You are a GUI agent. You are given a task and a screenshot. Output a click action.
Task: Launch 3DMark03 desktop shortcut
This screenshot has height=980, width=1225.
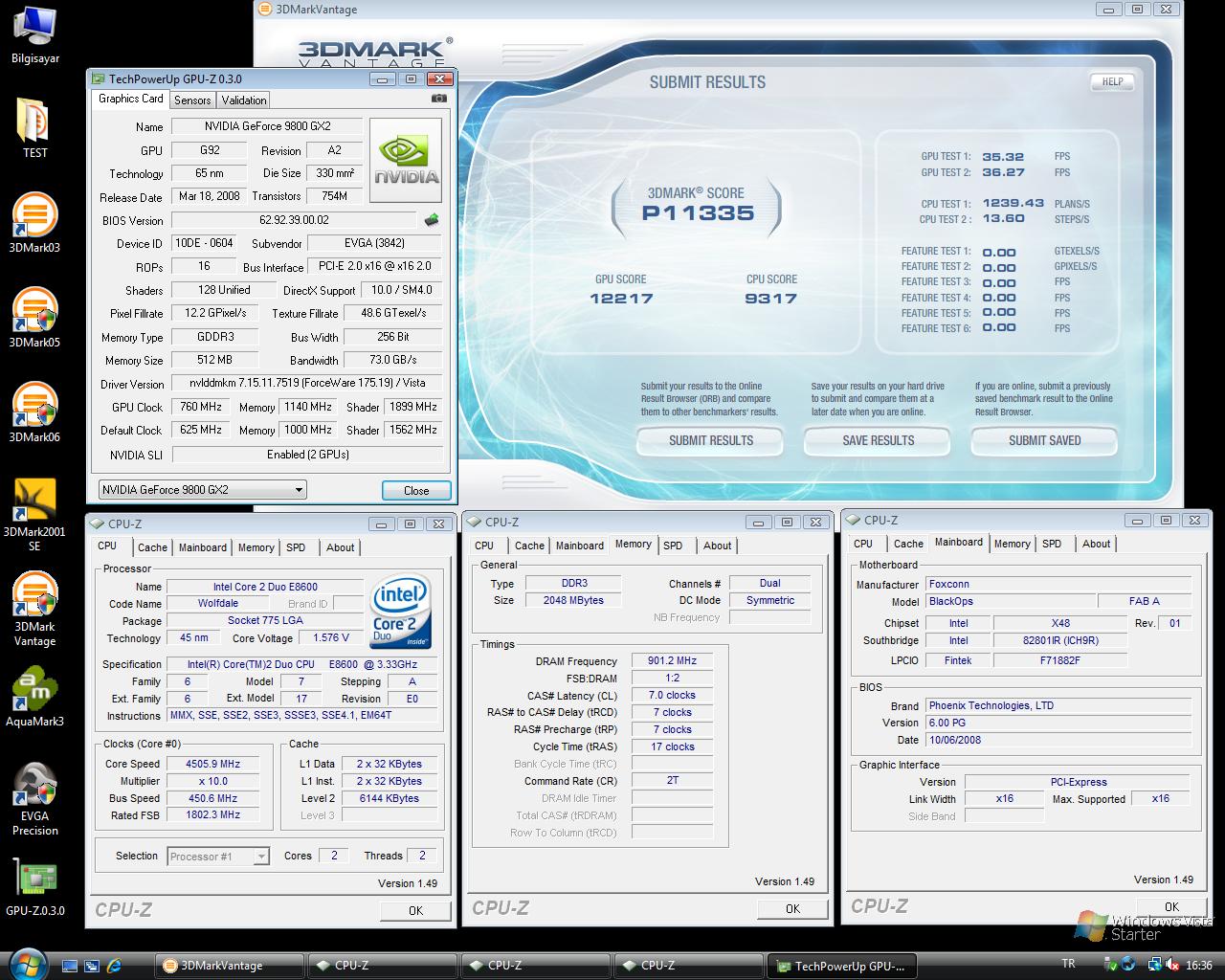(34, 222)
